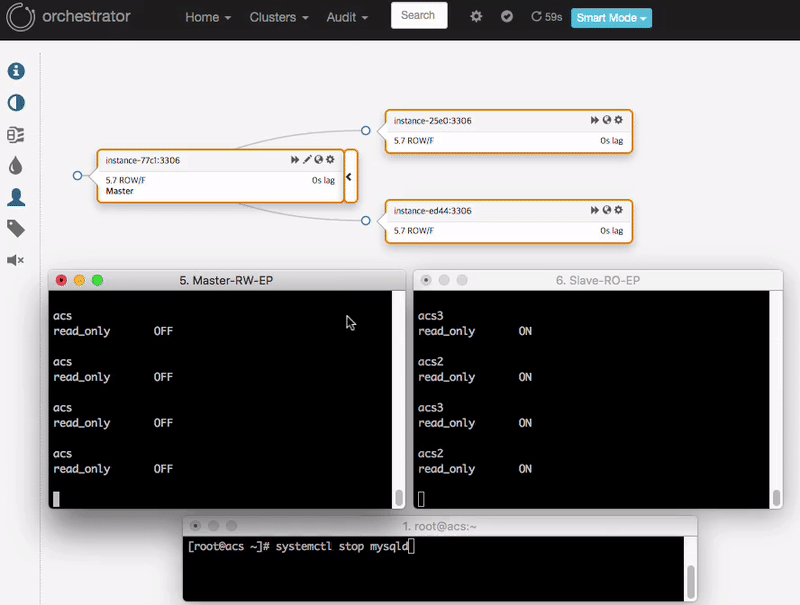Open the Home menu
The image size is (800, 605).
206,17
